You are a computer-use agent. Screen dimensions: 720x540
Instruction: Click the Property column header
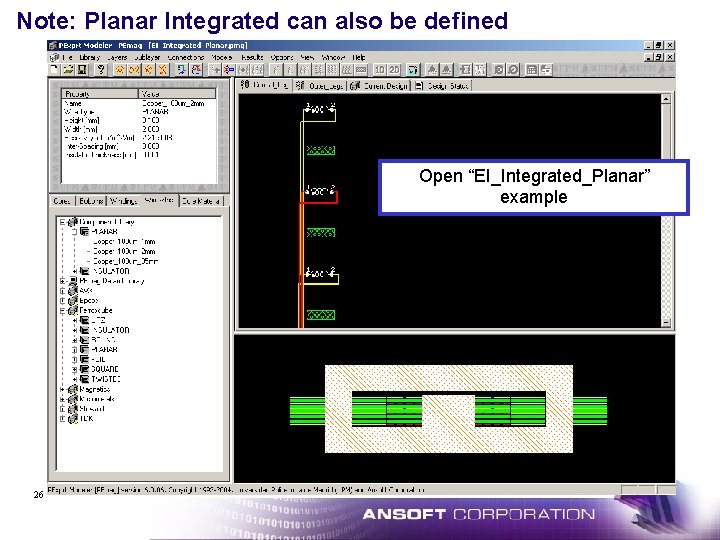pyautogui.click(x=100, y=94)
